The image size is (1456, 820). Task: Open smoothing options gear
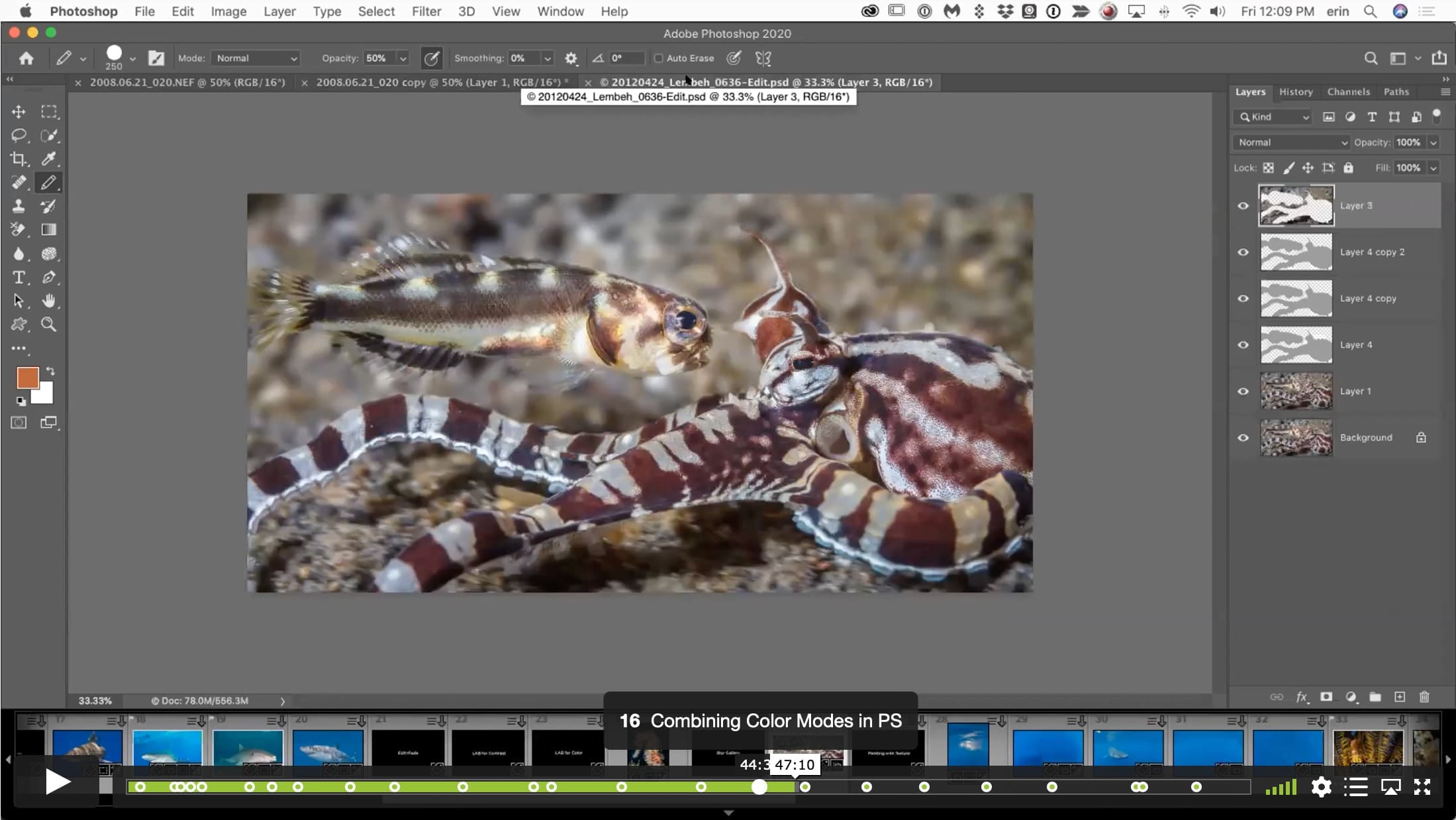(x=571, y=58)
